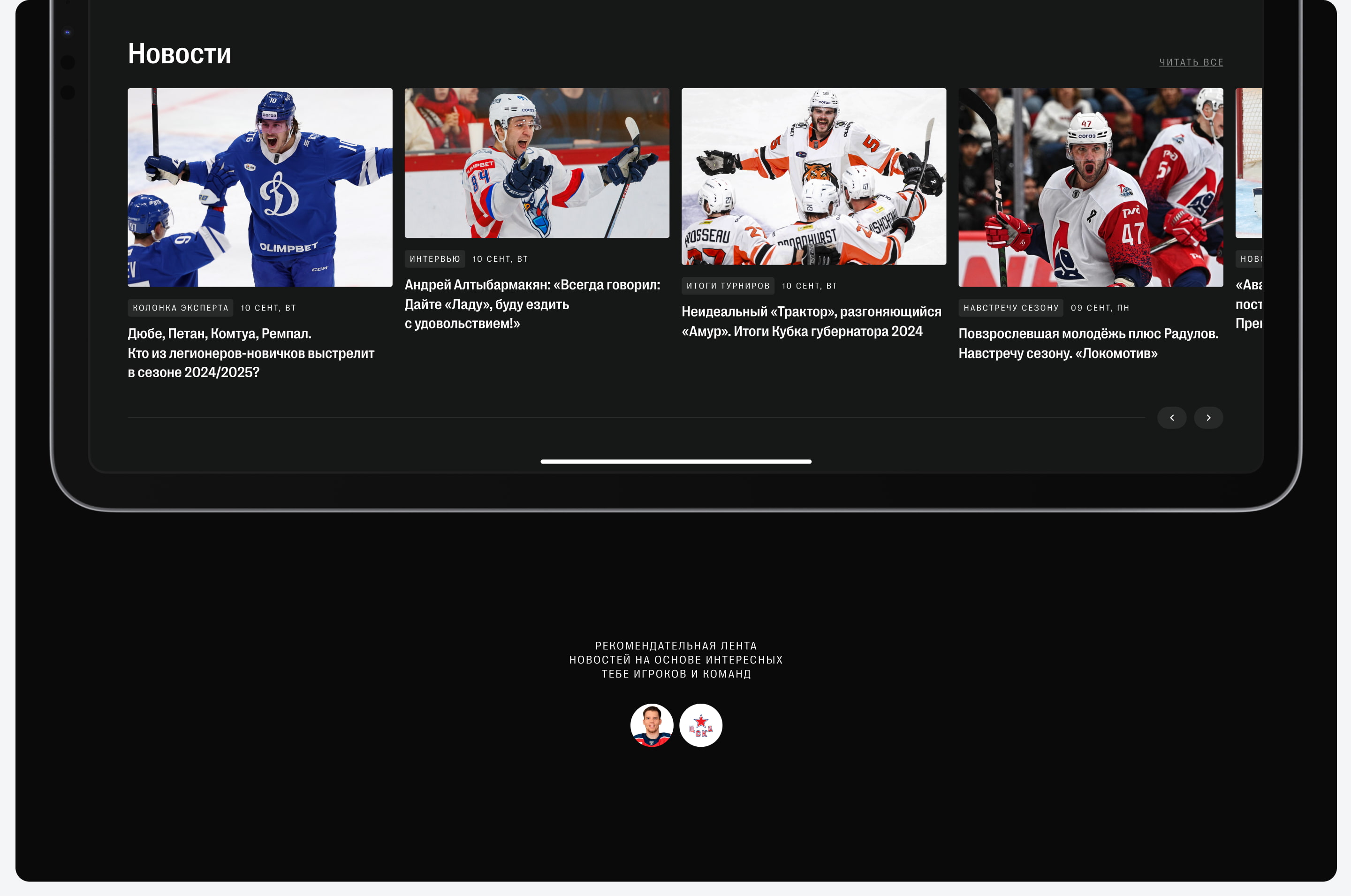Click the CSKA team logo avatar
This screenshot has width=1351, height=896.
click(700, 725)
